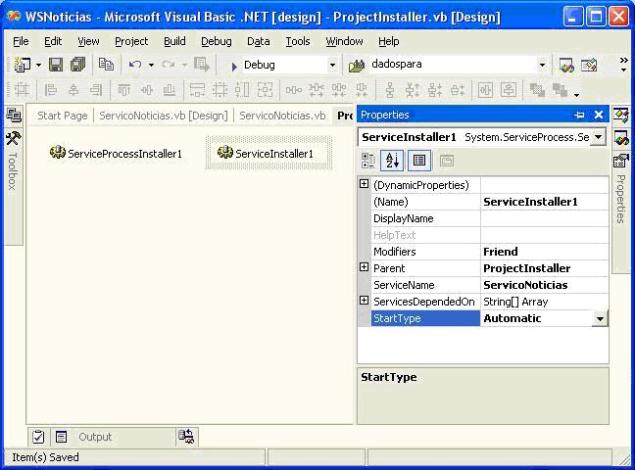The width and height of the screenshot is (635, 470).
Task: Select the ServiceProcessInstaller1 component
Action: pos(116,154)
